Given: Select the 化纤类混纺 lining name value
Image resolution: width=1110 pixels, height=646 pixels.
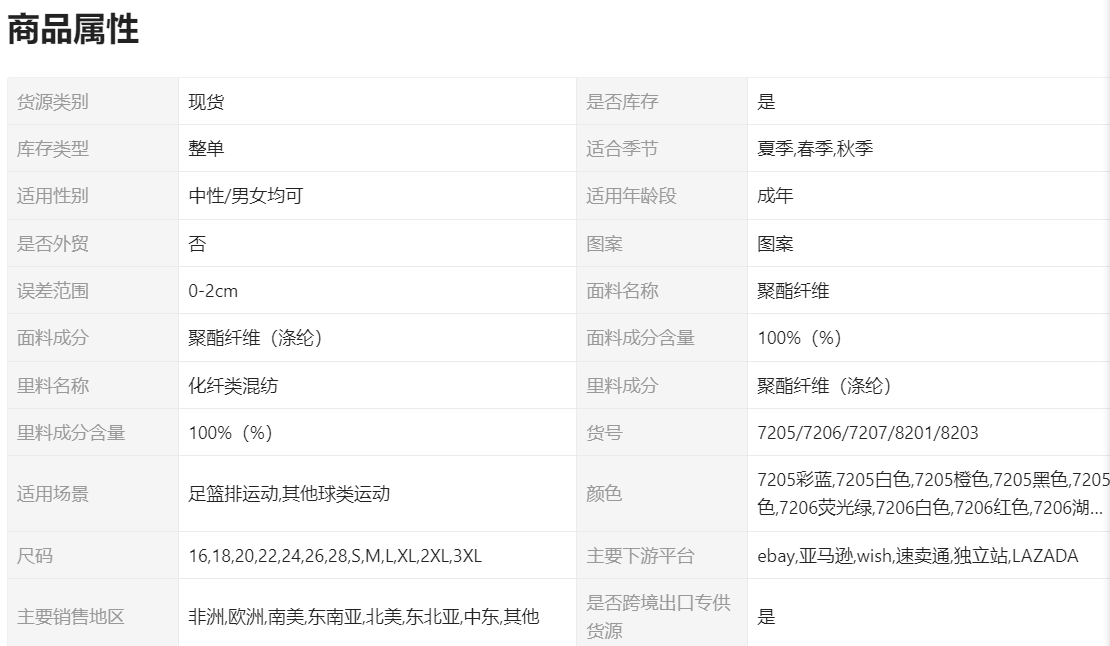Looking at the screenshot, I should (x=233, y=386).
